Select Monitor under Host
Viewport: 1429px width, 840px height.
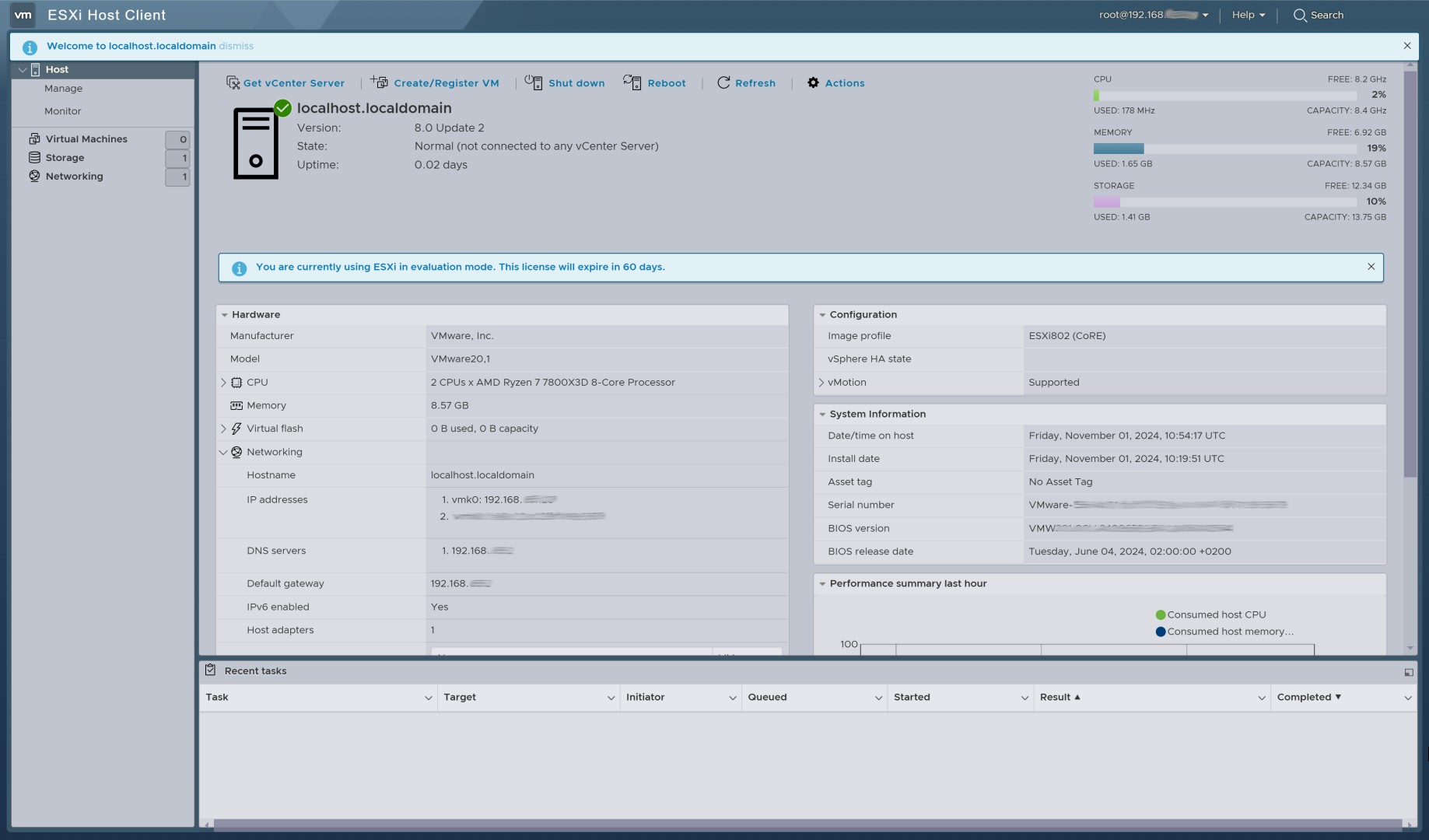[62, 111]
